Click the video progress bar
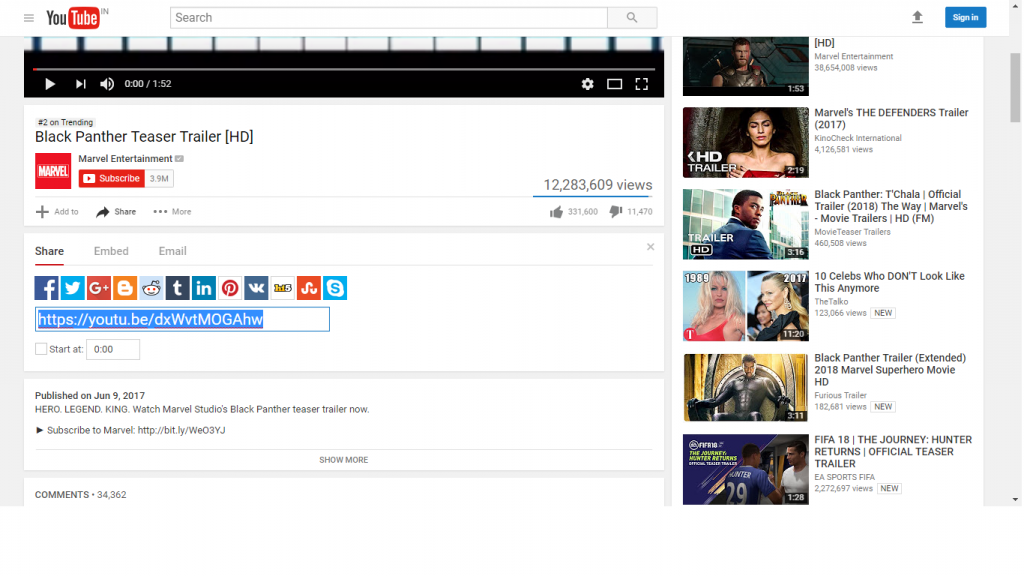This screenshot has width=1024, height=576. pyautogui.click(x=343, y=69)
